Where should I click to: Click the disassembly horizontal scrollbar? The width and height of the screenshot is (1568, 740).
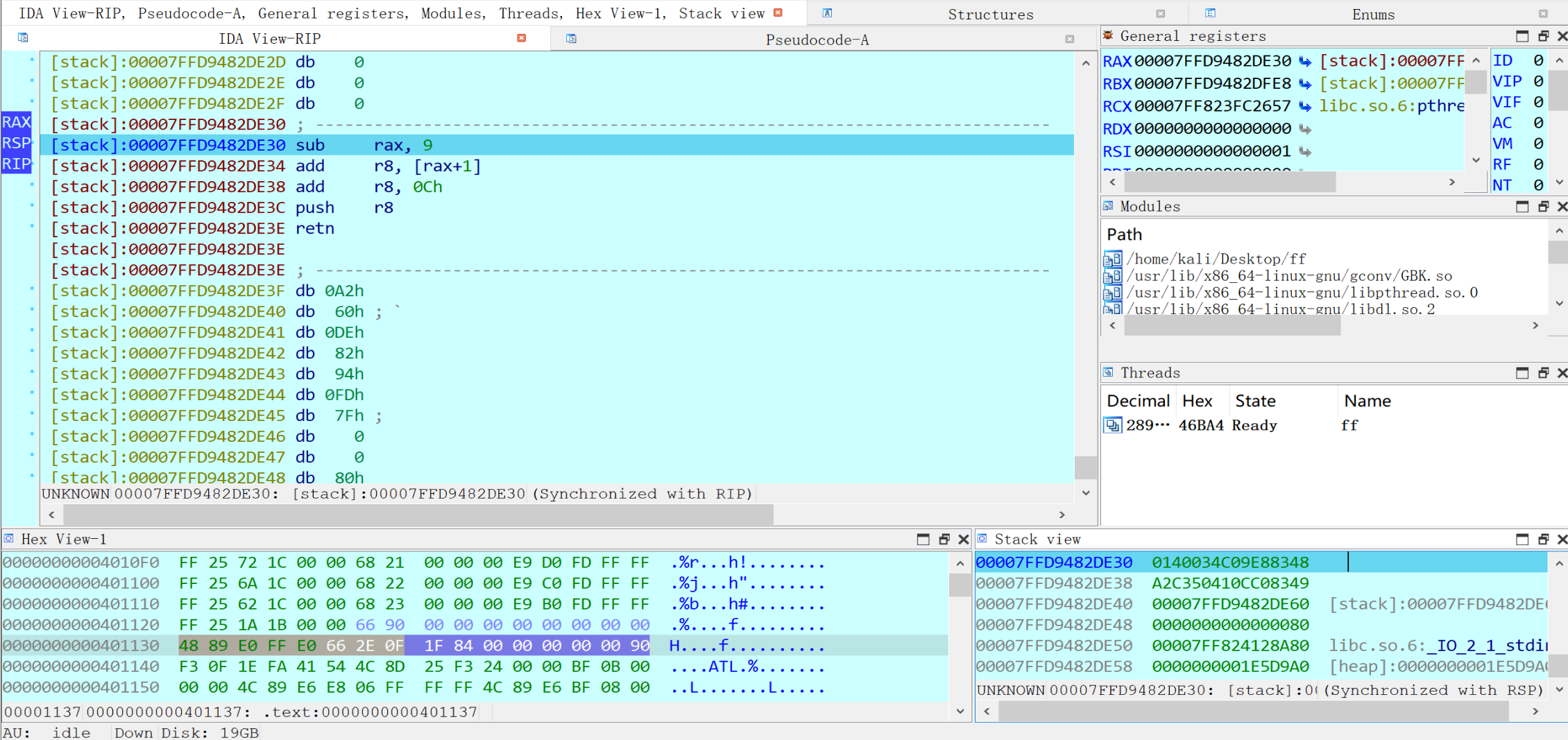click(x=418, y=515)
